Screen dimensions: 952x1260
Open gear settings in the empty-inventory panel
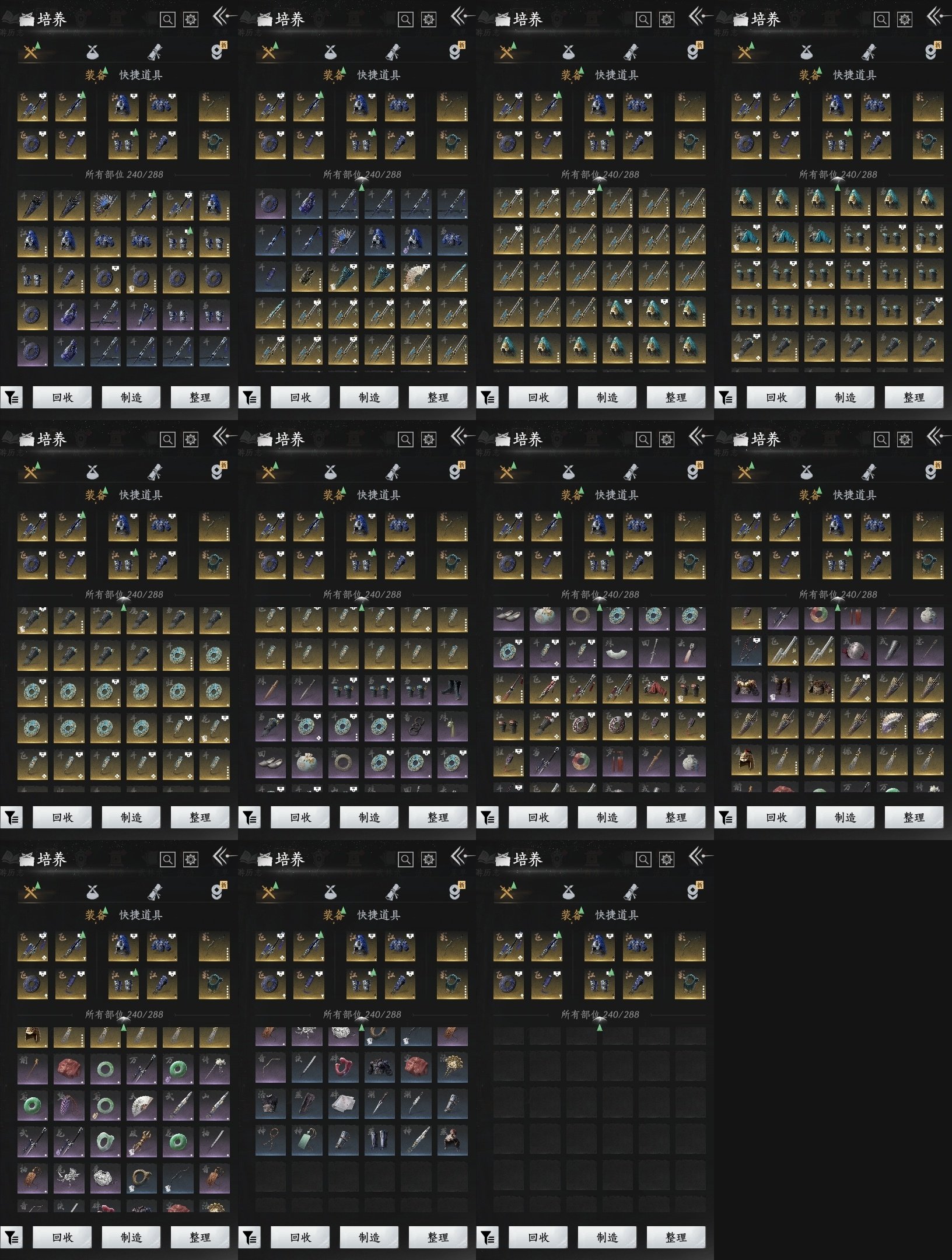click(666, 859)
